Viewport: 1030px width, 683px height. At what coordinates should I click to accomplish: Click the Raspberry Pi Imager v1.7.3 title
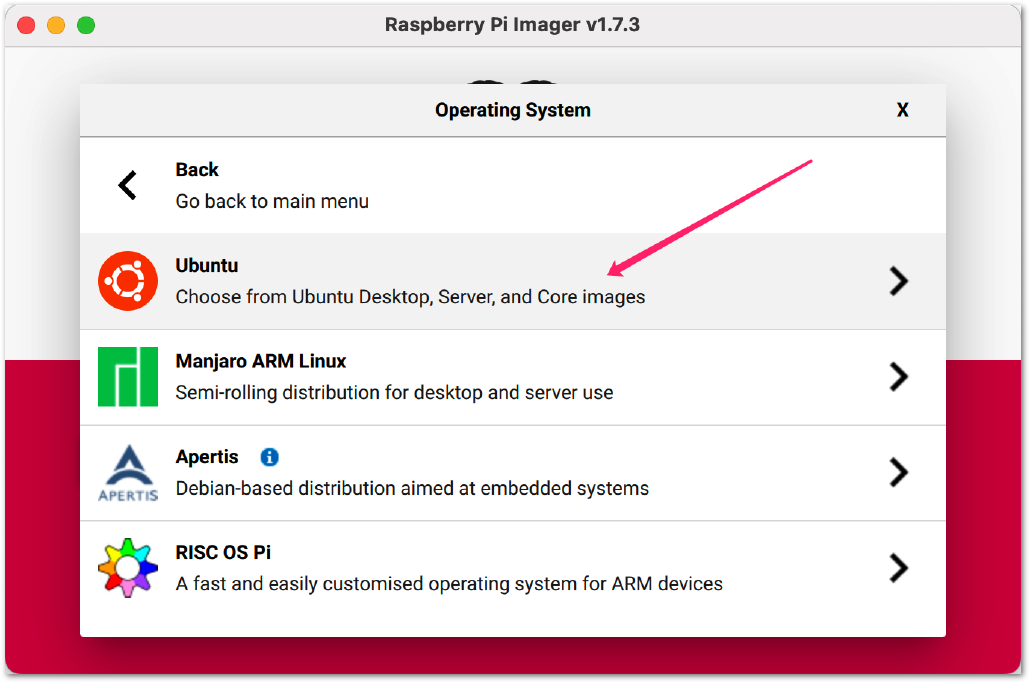click(x=512, y=24)
